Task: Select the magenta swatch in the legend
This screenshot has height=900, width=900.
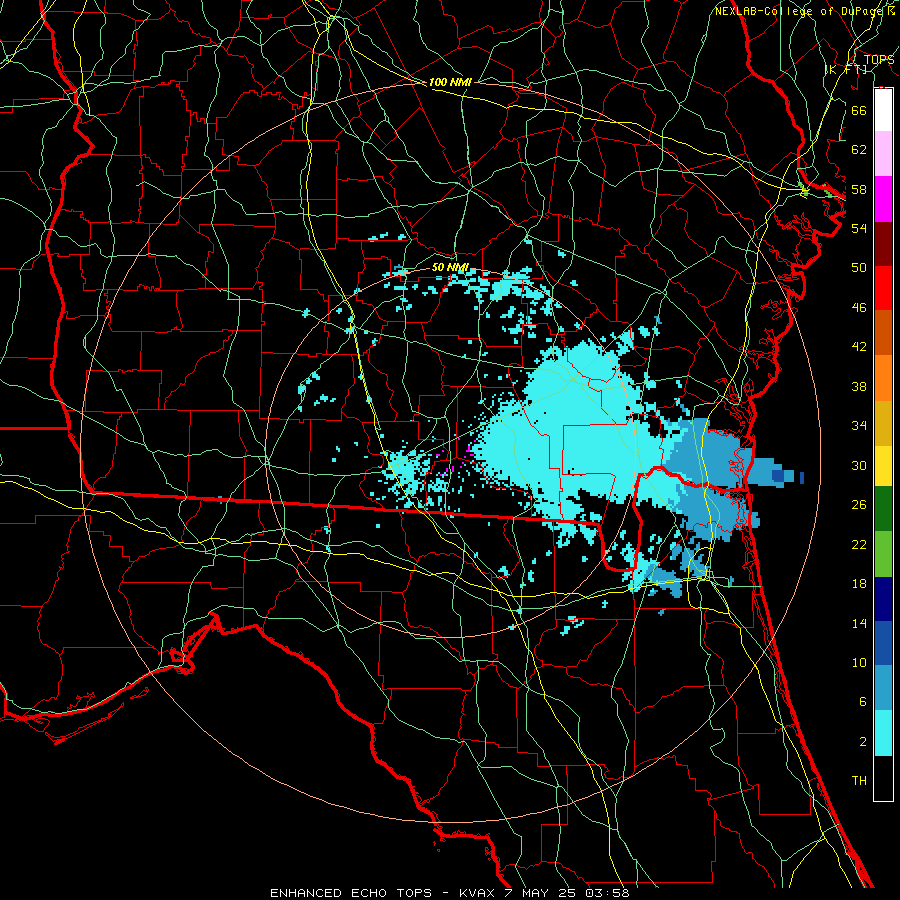Action: click(x=883, y=199)
